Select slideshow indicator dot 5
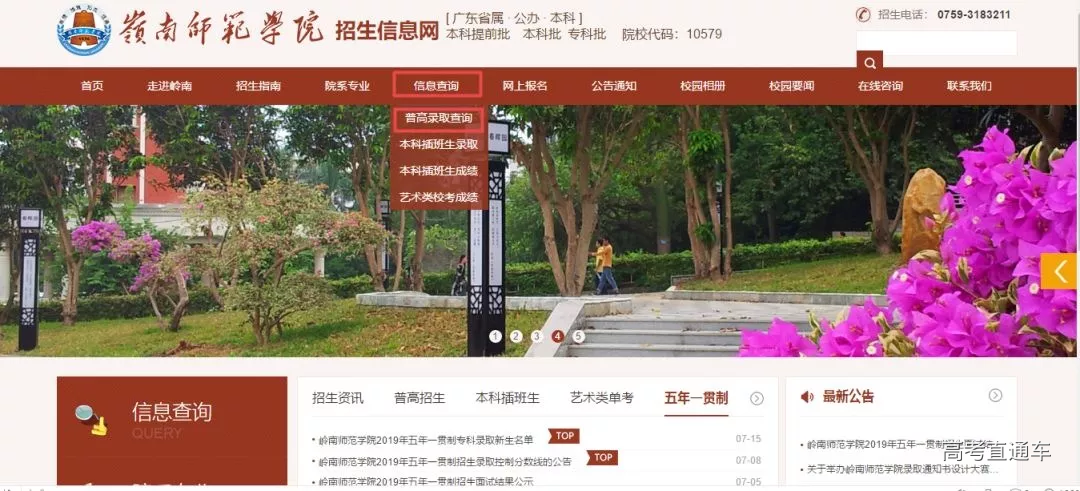This screenshot has width=1080, height=491. click(x=579, y=336)
